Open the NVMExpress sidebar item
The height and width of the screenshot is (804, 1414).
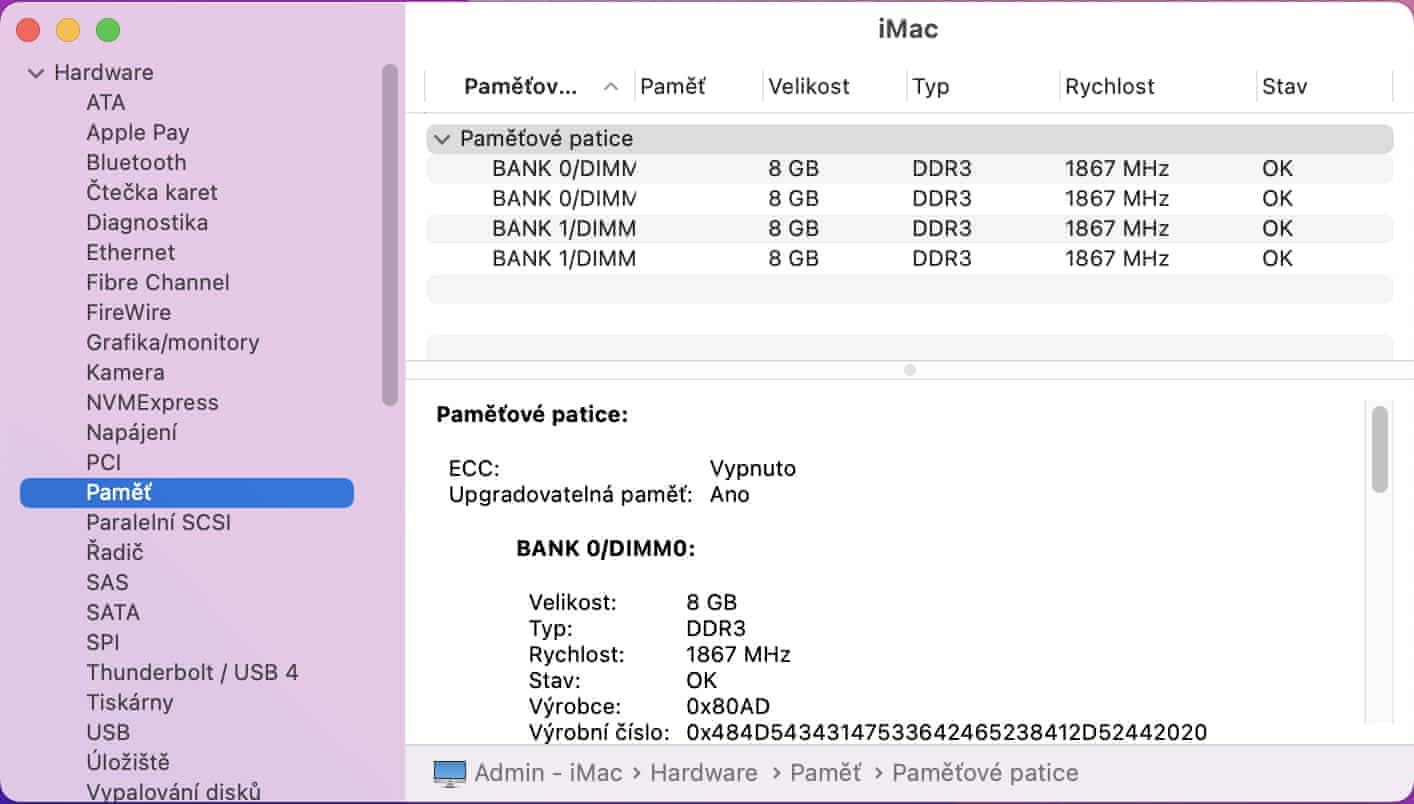152,402
